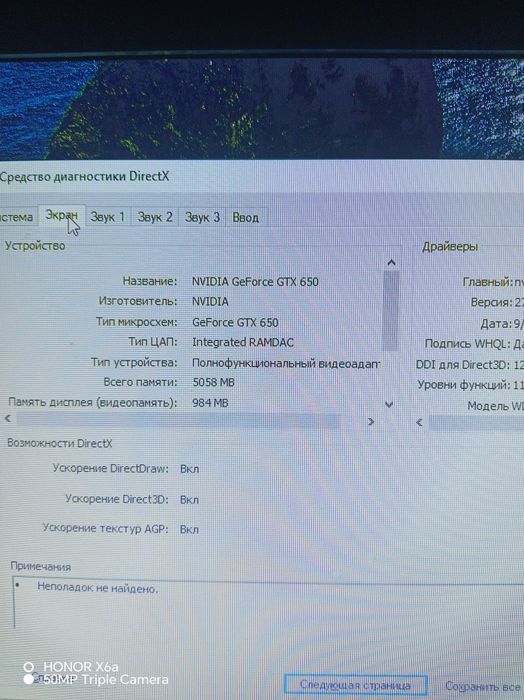
Task: Click the Неполадок не найдено note
Action: coord(98,588)
